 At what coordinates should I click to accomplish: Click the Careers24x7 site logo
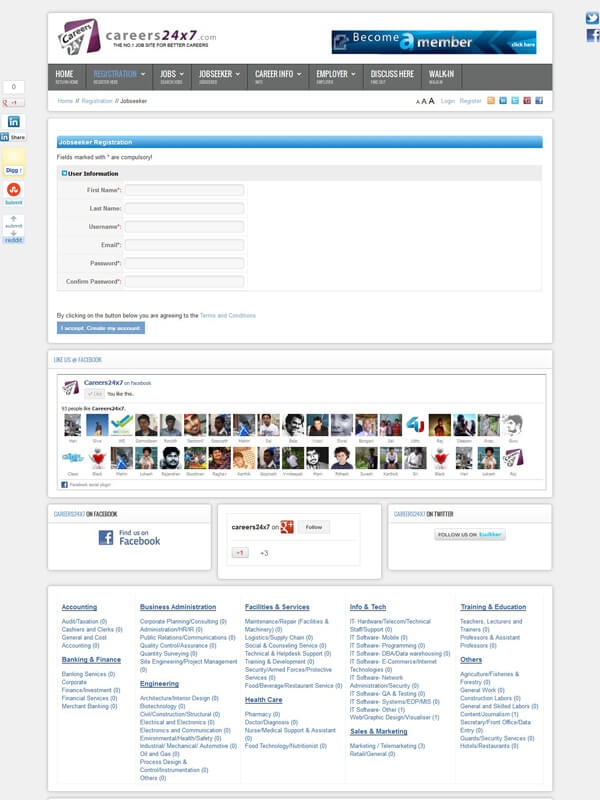[136, 38]
